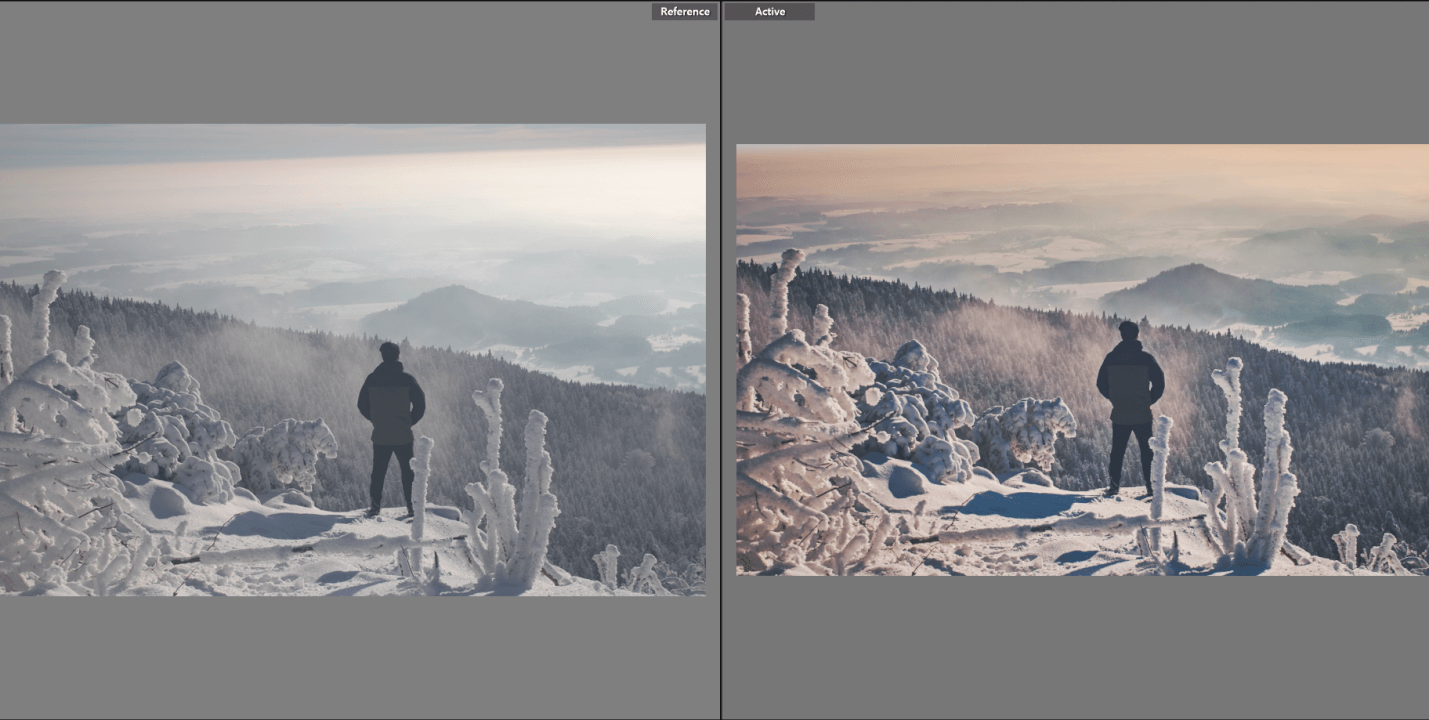
Task: Click the Active label
Action: (x=769, y=12)
